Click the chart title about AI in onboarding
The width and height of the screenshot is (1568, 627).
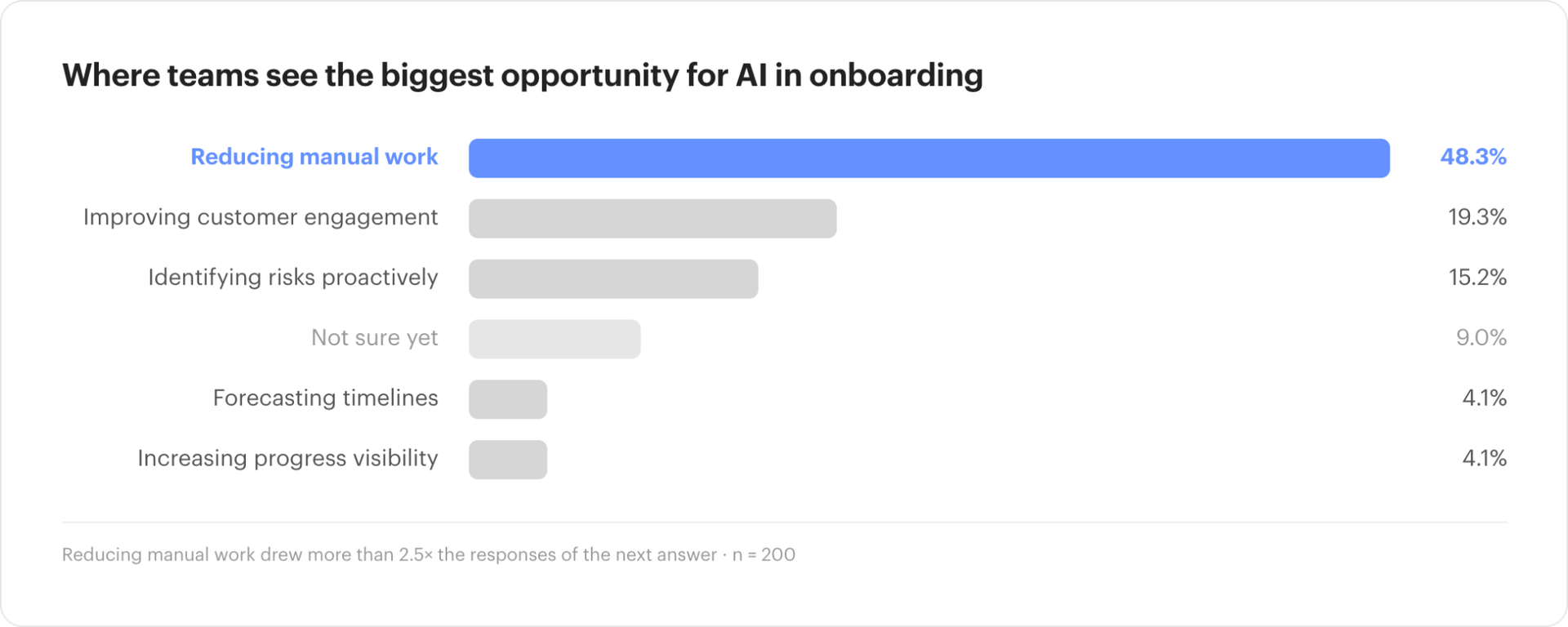coord(523,76)
